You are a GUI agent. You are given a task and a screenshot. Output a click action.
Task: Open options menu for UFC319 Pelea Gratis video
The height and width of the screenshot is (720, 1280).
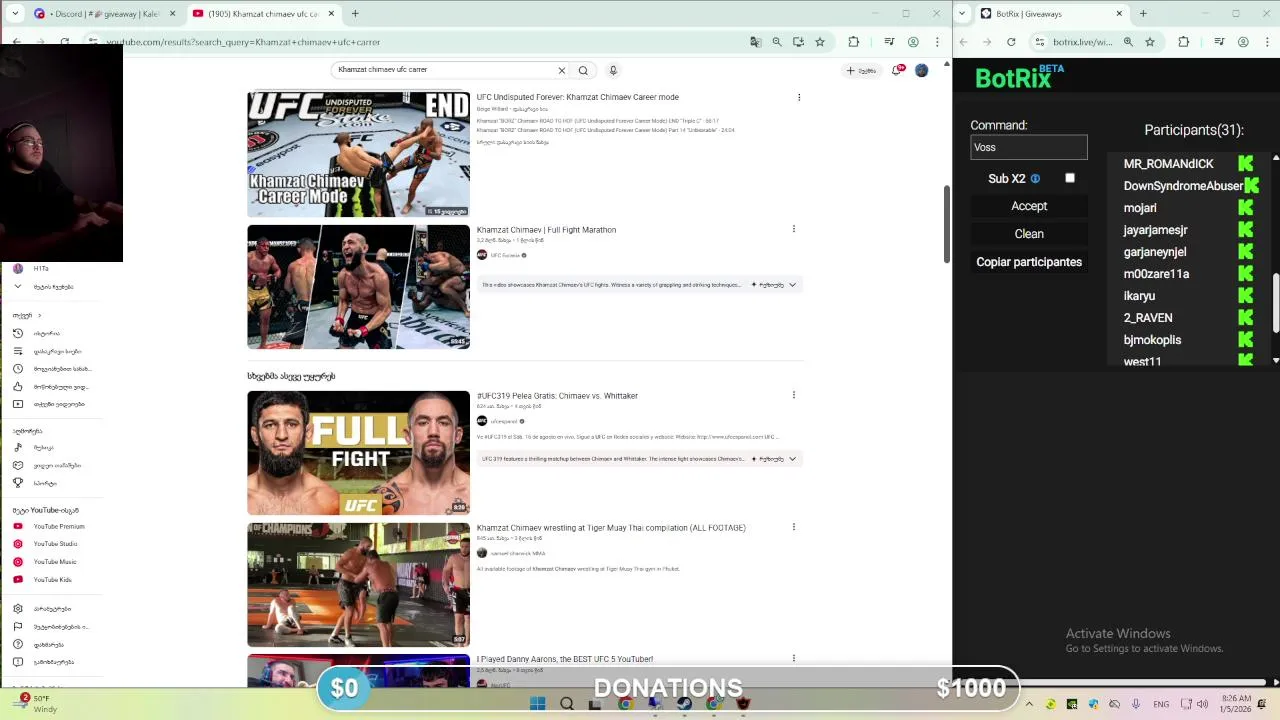click(794, 395)
